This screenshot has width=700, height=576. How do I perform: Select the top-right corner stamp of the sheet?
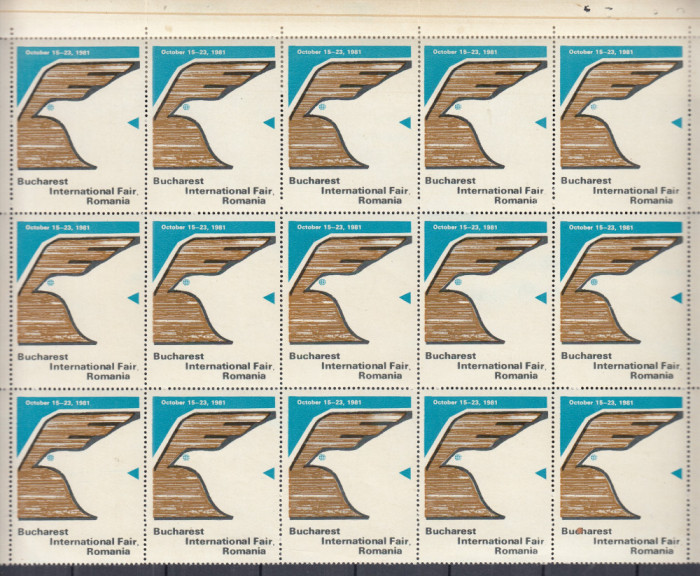tap(621, 125)
